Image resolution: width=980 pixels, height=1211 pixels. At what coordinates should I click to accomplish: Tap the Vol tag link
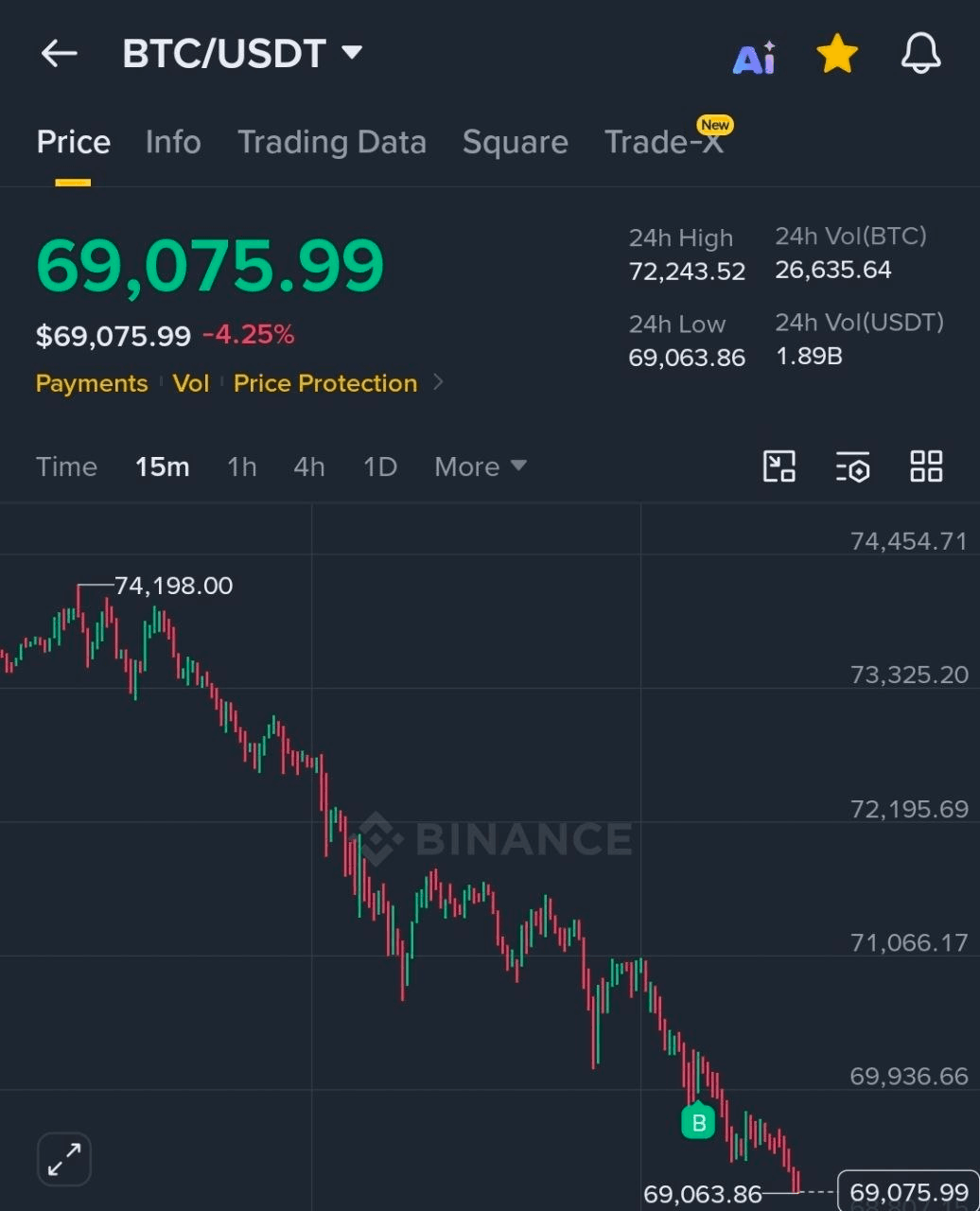pos(191,383)
